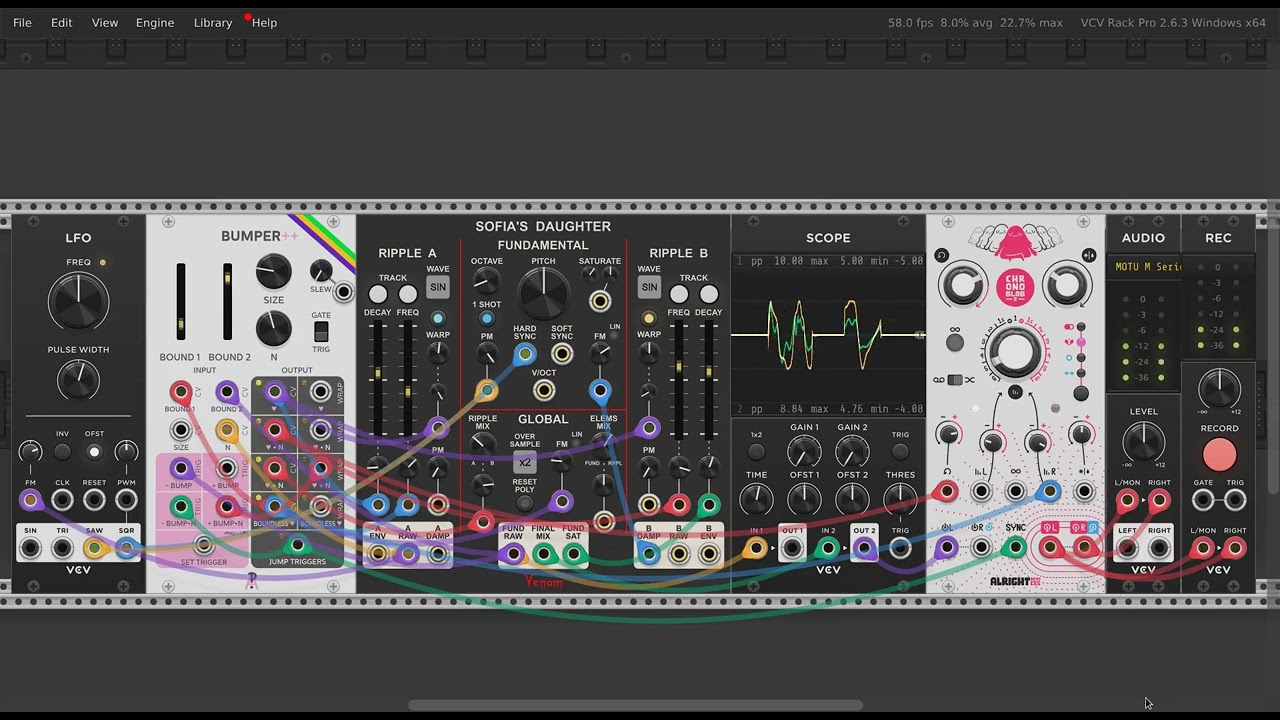1280x720 pixels.
Task: Click the HARD SYNC input jack
Action: 525,354
